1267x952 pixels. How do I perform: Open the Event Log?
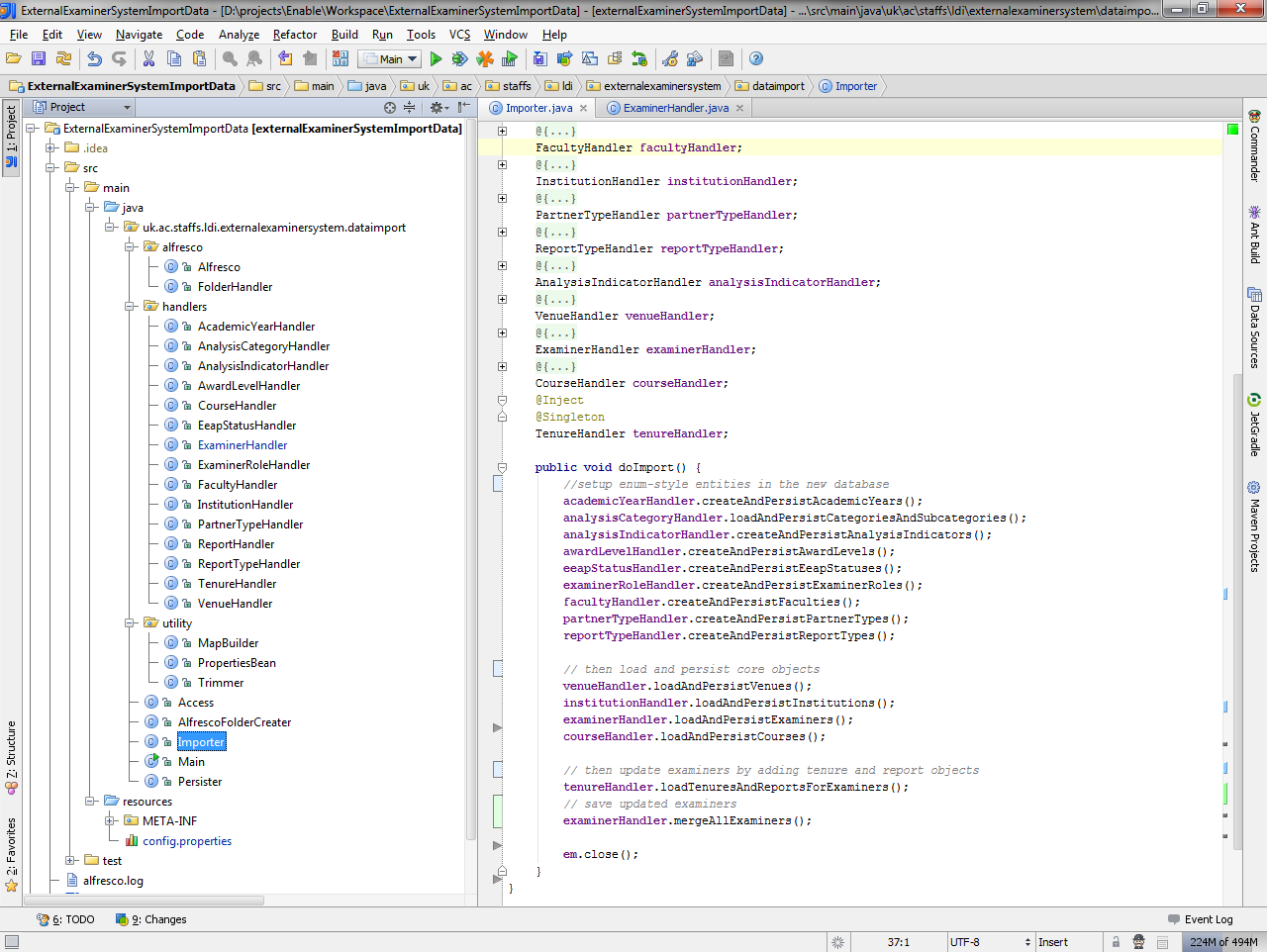pyautogui.click(x=1200, y=918)
